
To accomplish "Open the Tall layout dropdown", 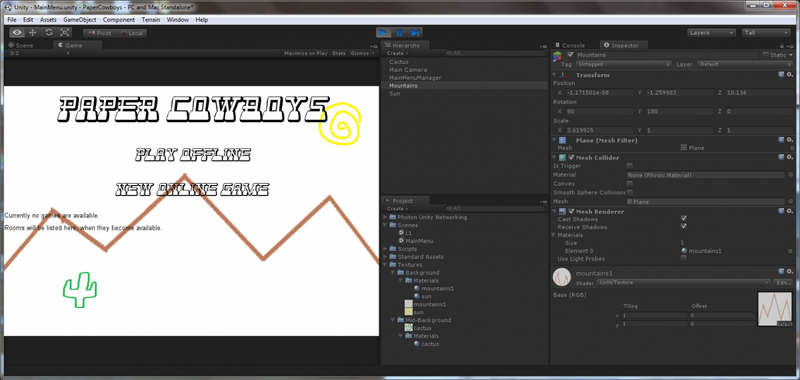I will point(766,33).
